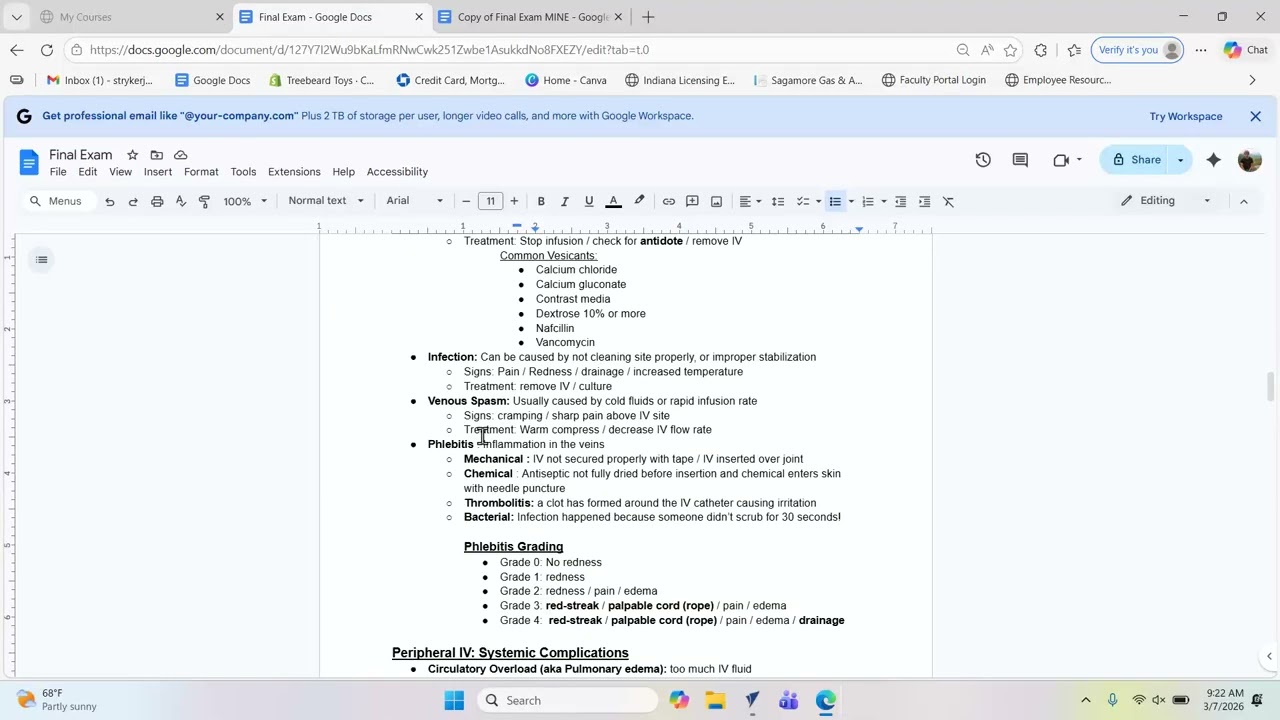This screenshot has width=1280, height=720.
Task: Toggle bold formatting
Action: [x=541, y=201]
